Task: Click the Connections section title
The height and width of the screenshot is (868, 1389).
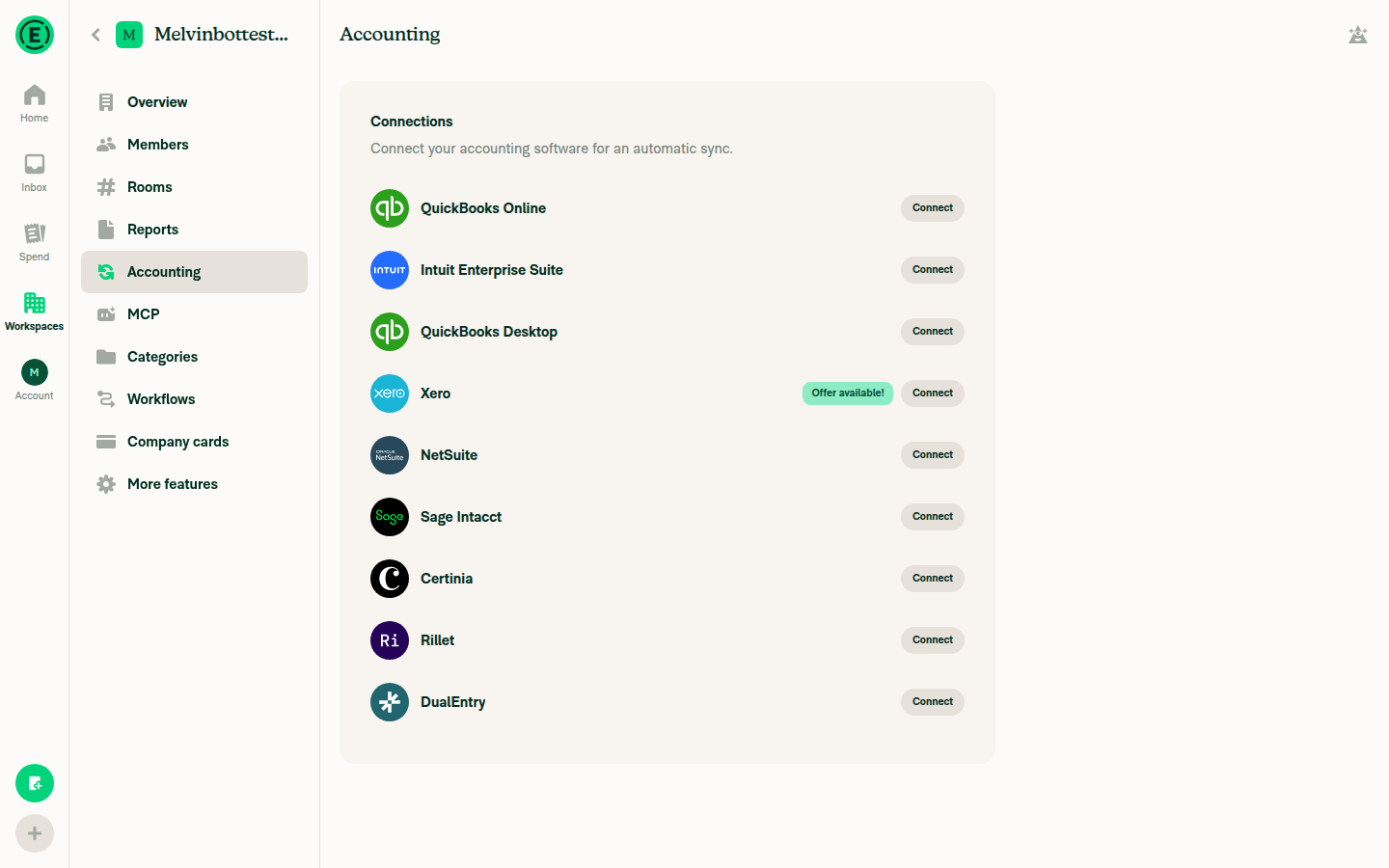Action: point(412,122)
